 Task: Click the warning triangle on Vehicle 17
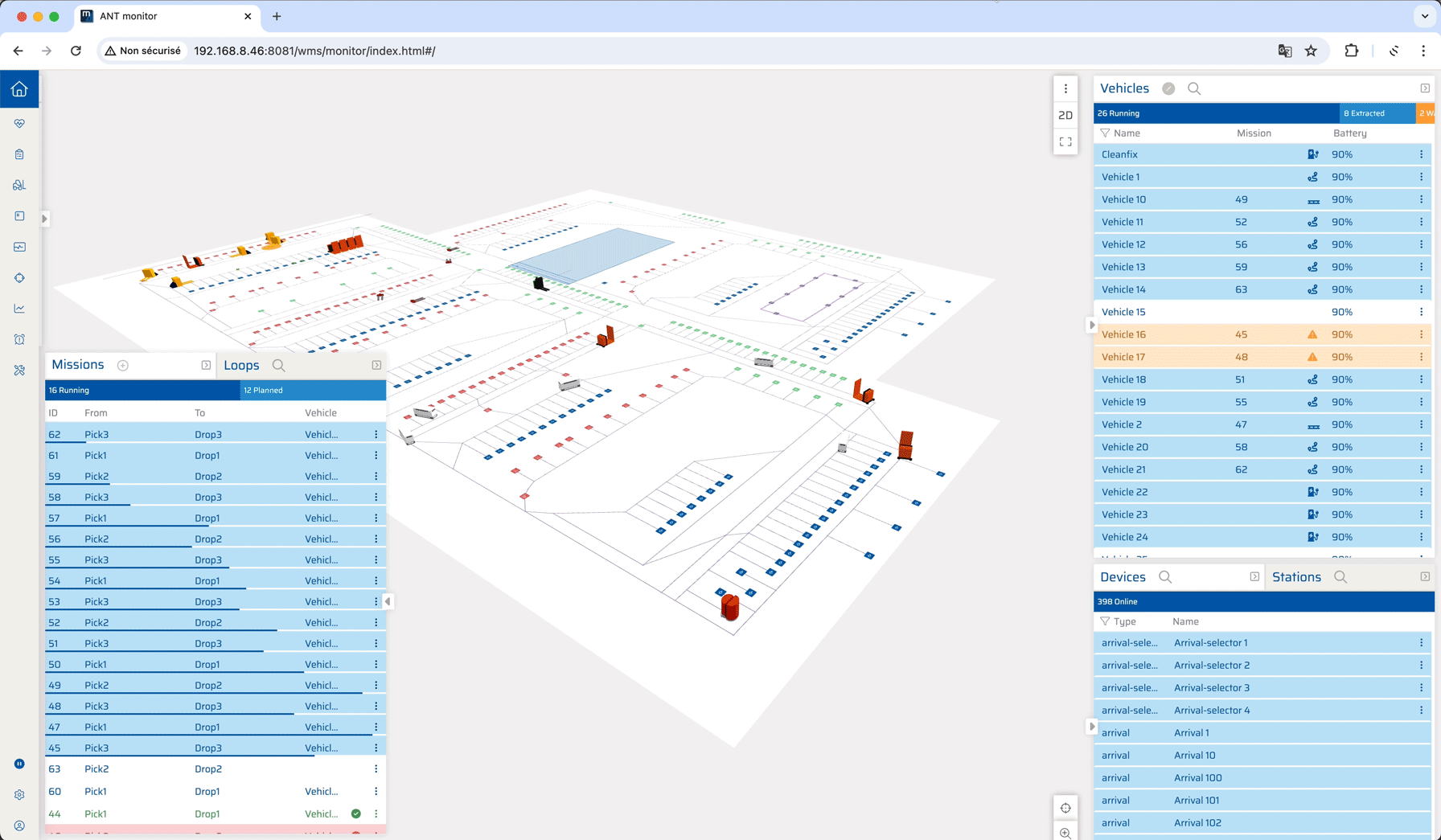point(1312,357)
